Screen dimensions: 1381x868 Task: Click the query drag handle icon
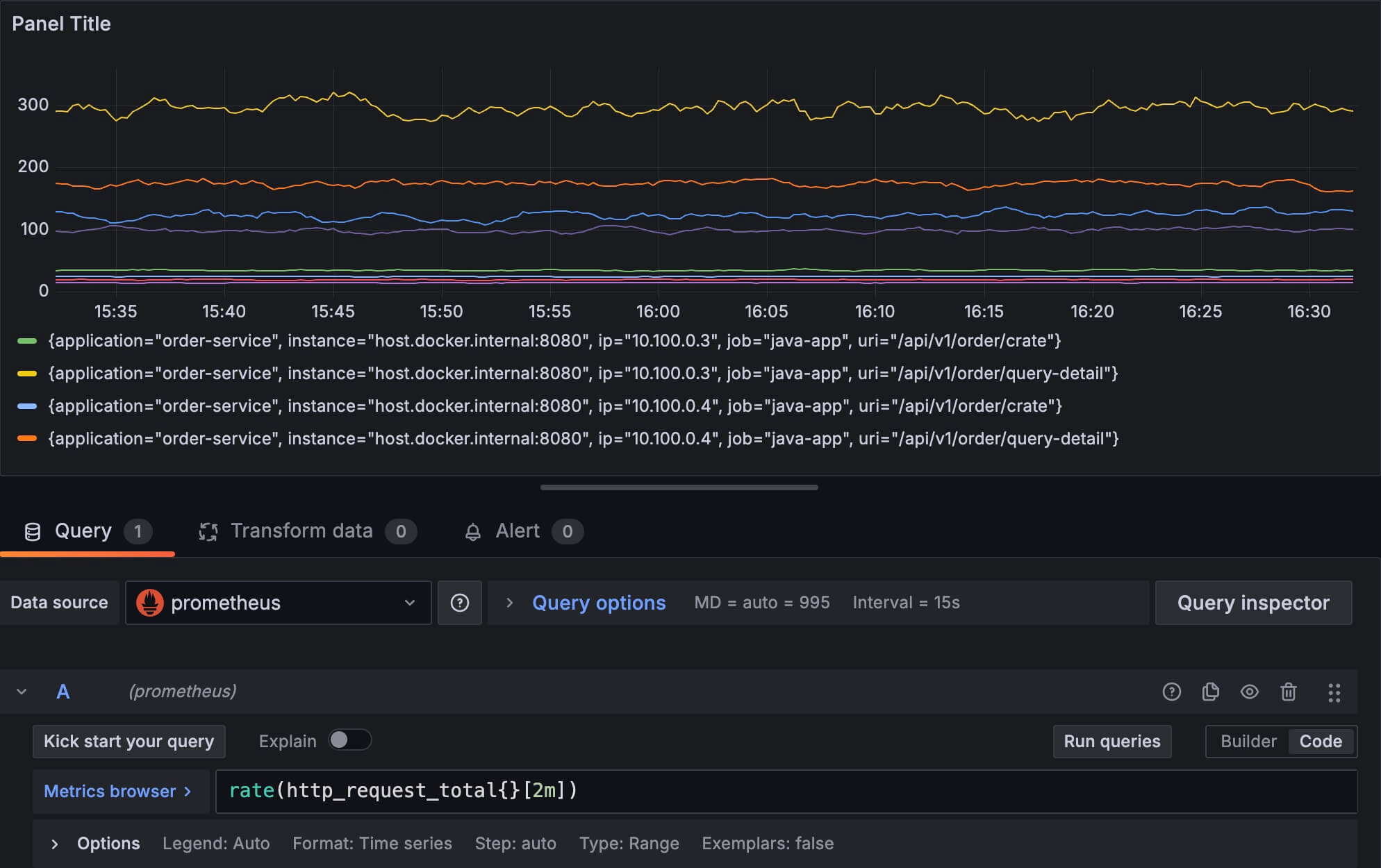(1334, 692)
